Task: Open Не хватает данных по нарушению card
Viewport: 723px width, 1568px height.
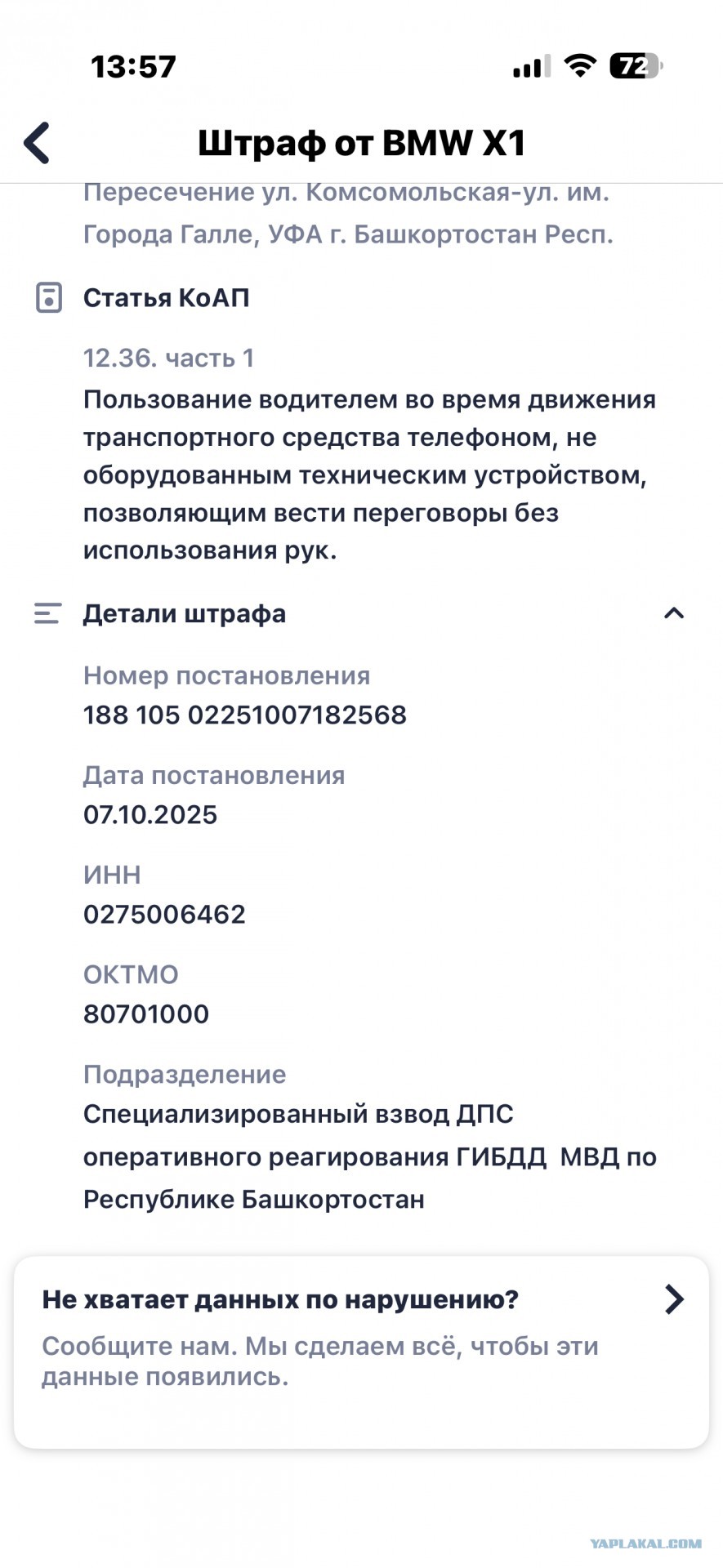Action: [361, 1353]
